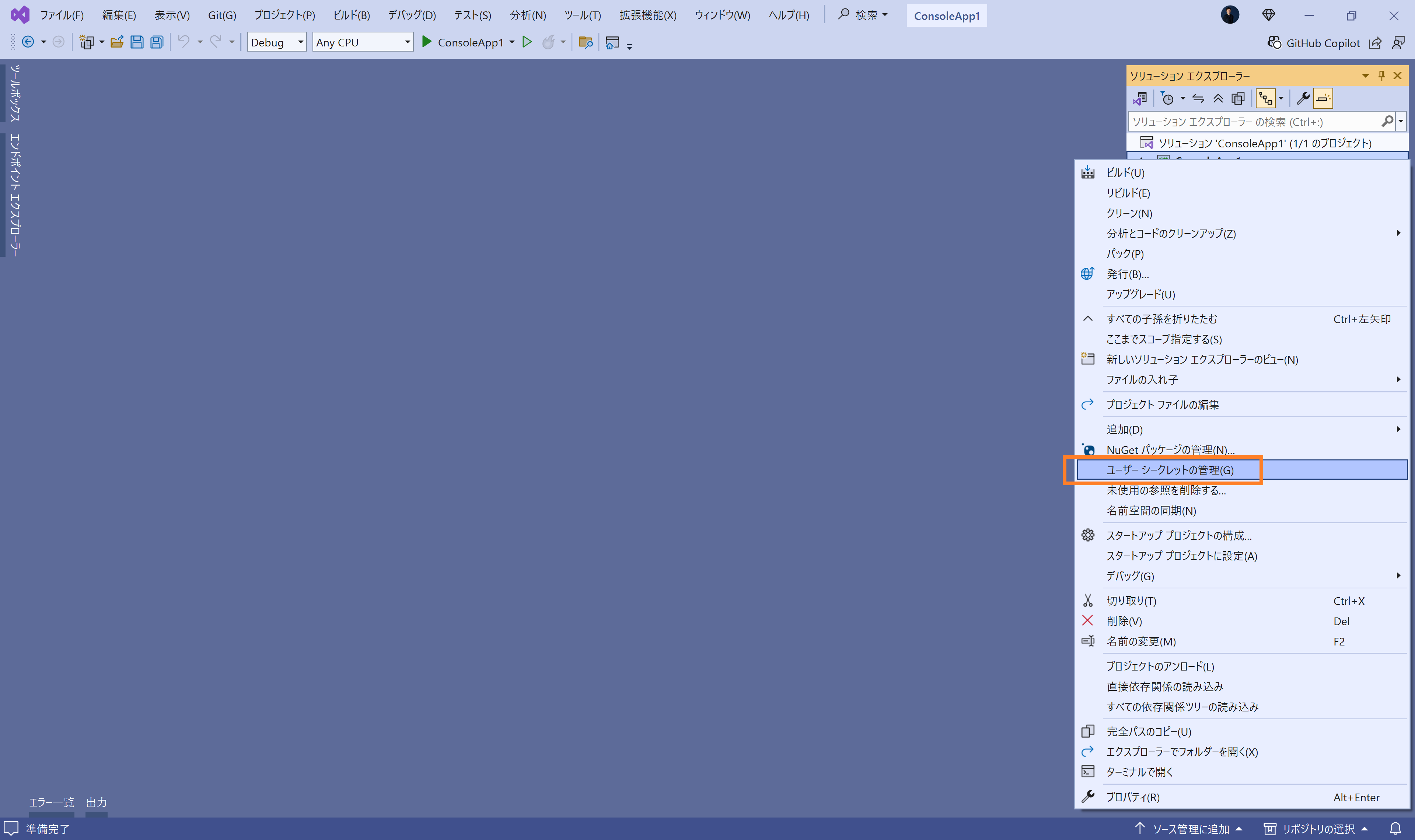Open the ファイル(F) menu
Viewport: 1415px width, 840px height.
point(62,15)
